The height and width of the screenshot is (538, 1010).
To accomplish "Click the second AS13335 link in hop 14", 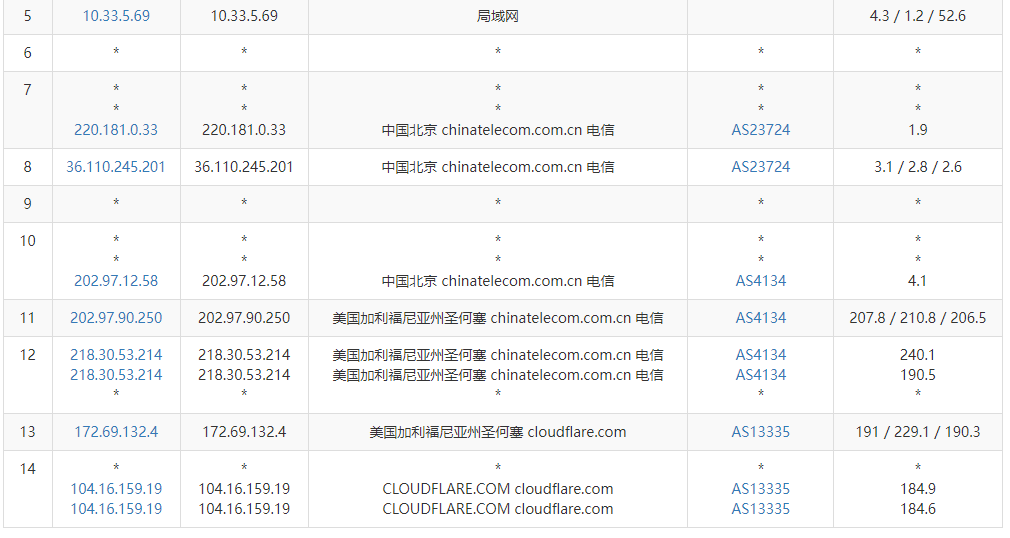I will tap(761, 509).
